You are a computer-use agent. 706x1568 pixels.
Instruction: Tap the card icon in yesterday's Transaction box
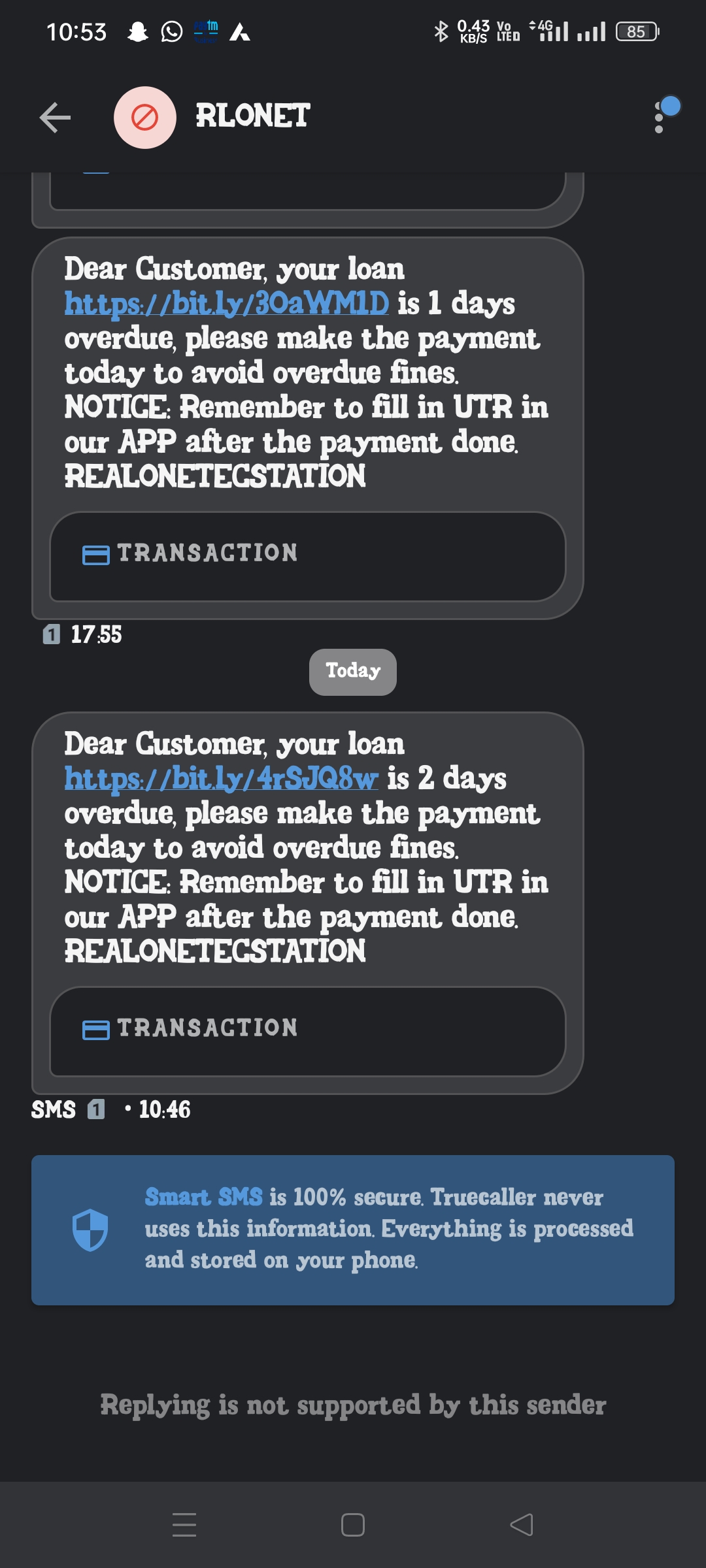(x=96, y=555)
